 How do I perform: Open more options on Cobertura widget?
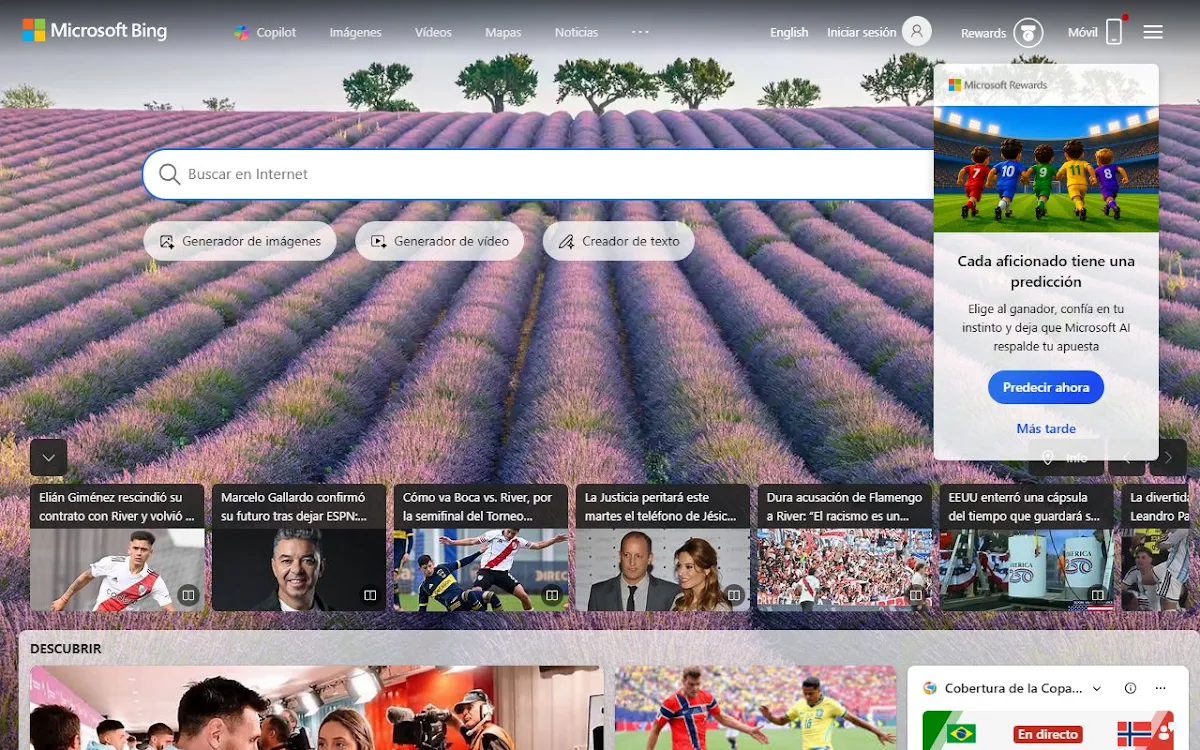[x=1161, y=688]
